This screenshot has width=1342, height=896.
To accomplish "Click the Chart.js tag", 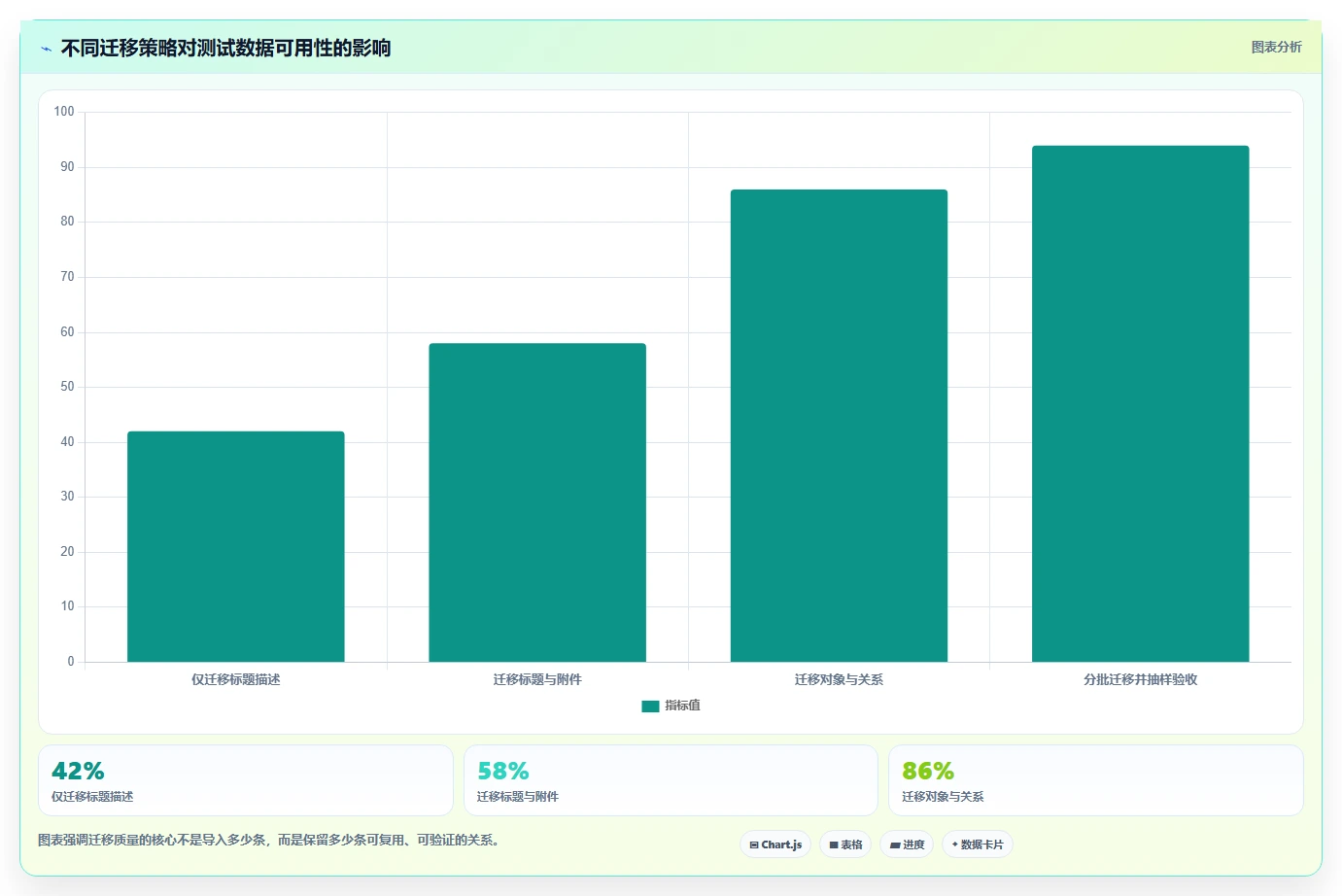I will tap(775, 844).
